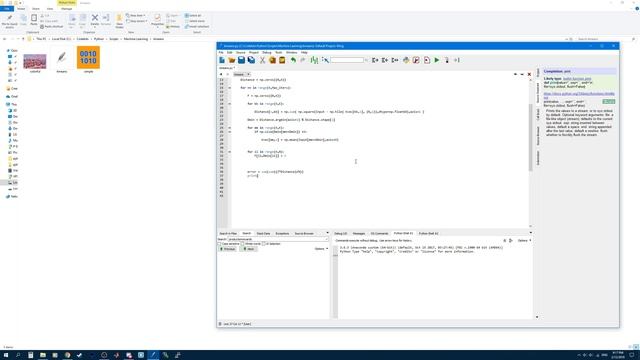640x360 pixels.
Task: Open Easy access dropdown in Explorer ribbon
Action: (137, 21)
